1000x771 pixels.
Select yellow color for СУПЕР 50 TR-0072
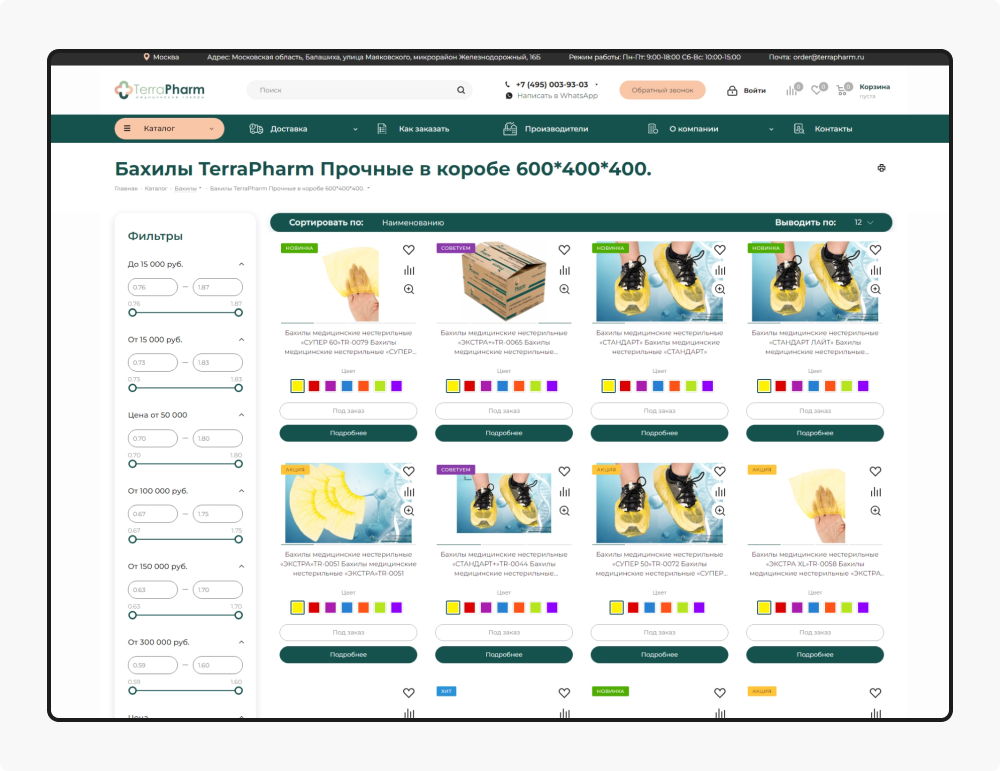(x=616, y=607)
